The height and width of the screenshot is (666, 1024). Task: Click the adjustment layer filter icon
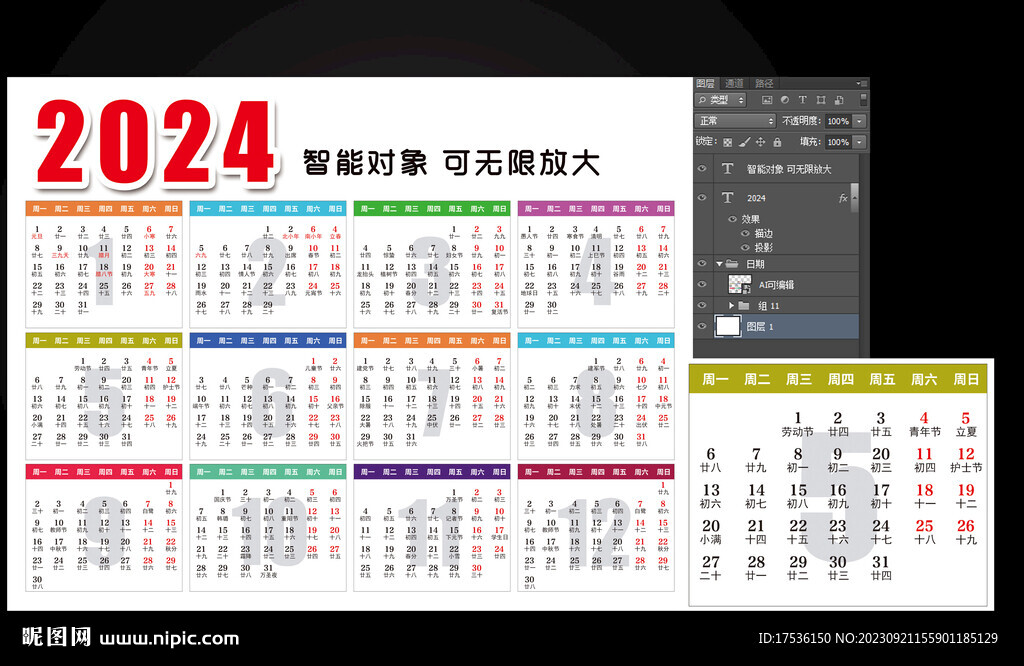point(783,100)
